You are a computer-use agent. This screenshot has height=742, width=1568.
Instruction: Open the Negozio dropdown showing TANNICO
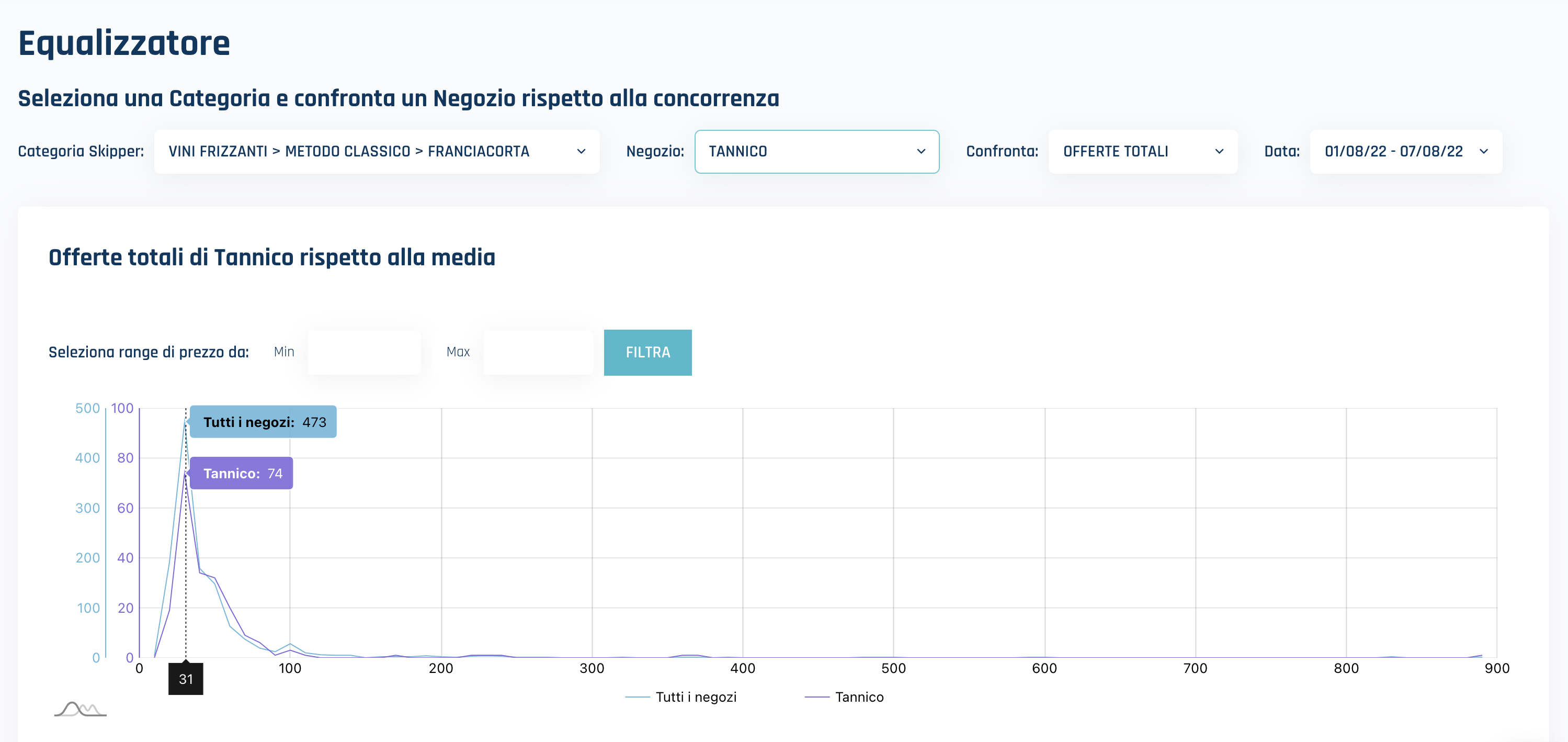click(816, 152)
